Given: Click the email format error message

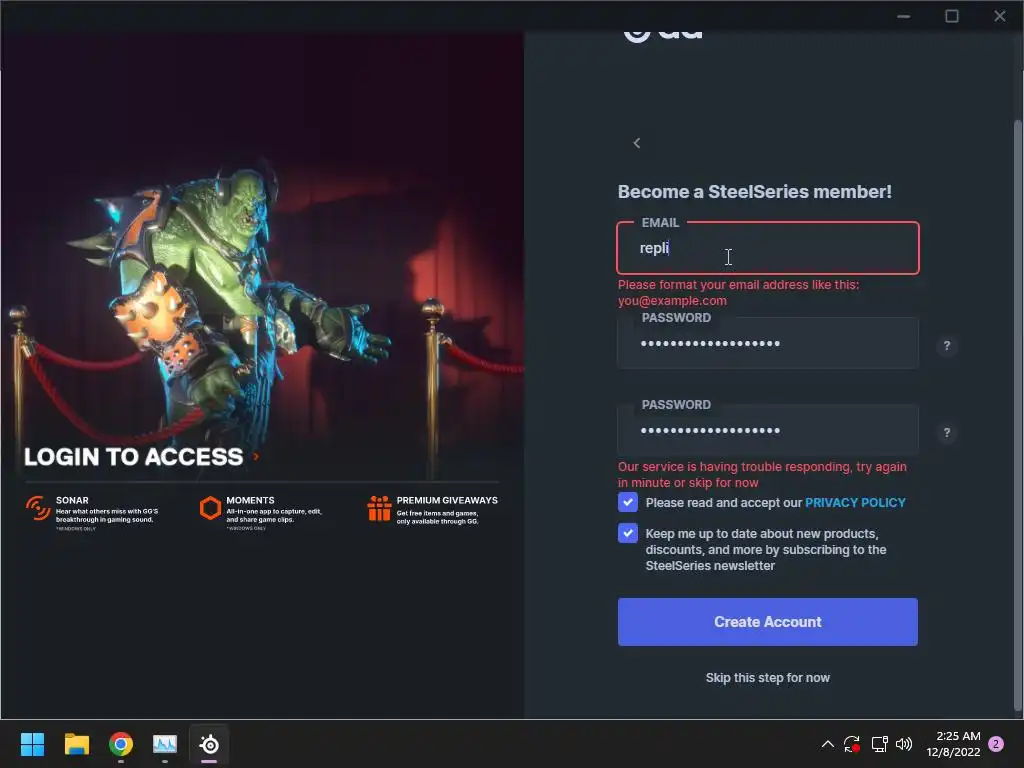Looking at the screenshot, I should [738, 293].
